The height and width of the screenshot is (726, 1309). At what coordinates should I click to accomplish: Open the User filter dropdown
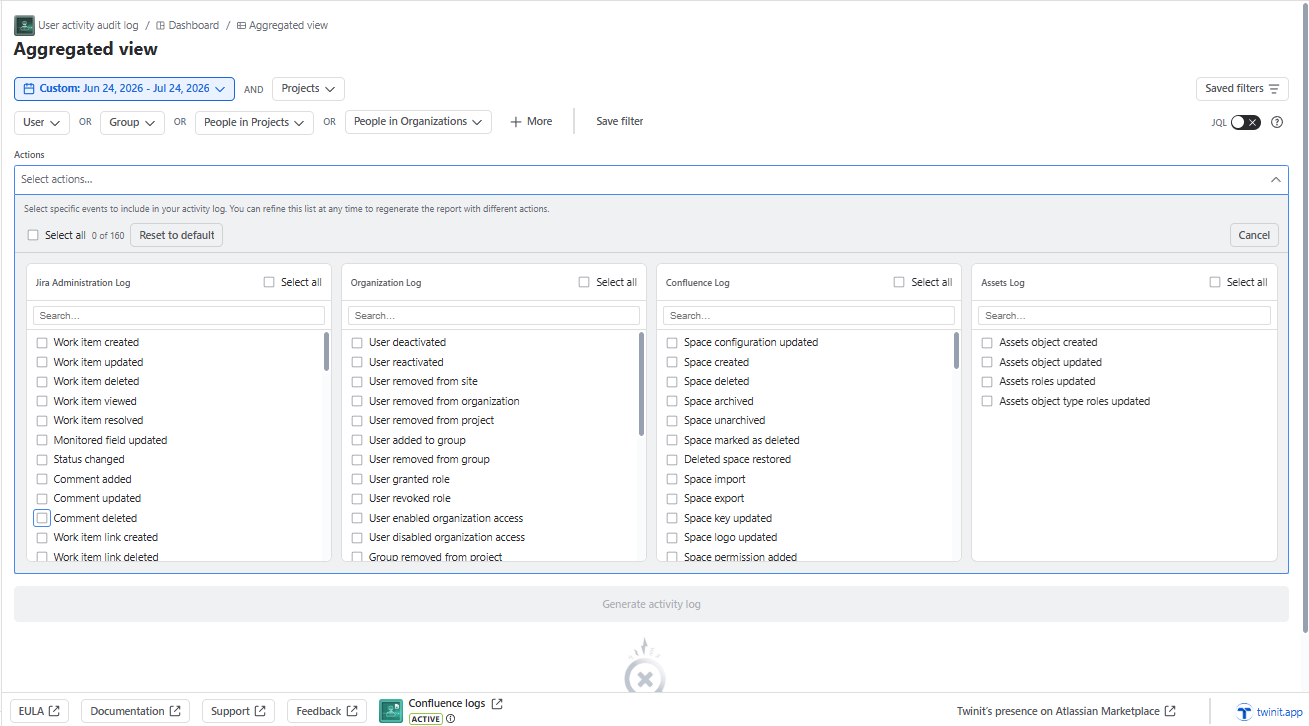pos(42,122)
